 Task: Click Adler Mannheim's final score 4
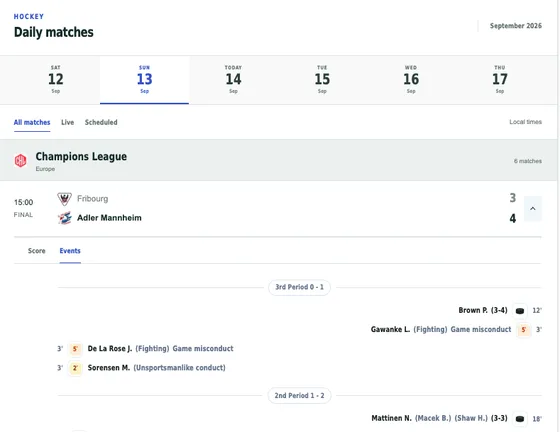512,218
